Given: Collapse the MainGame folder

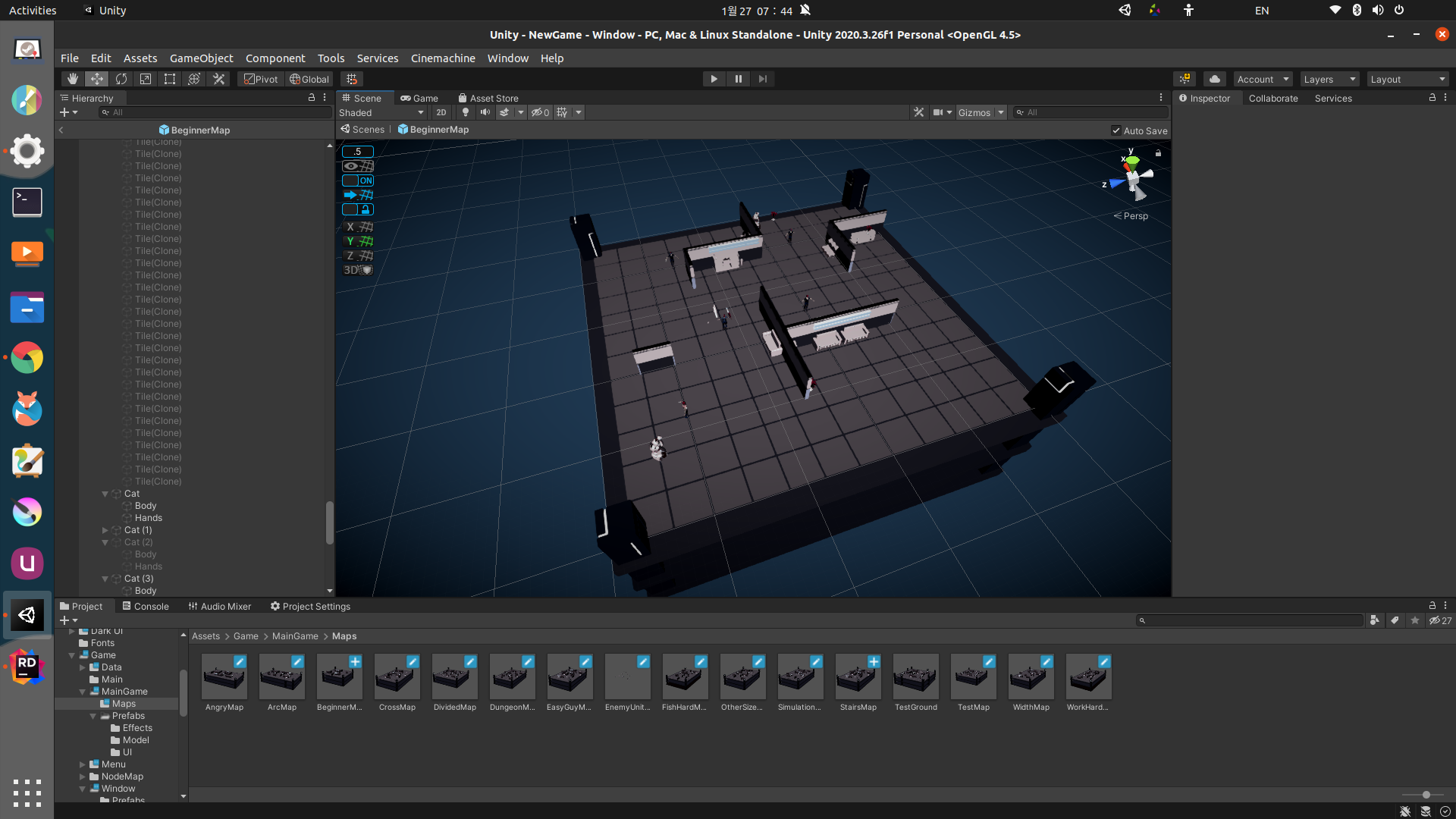Looking at the screenshot, I should (x=82, y=692).
